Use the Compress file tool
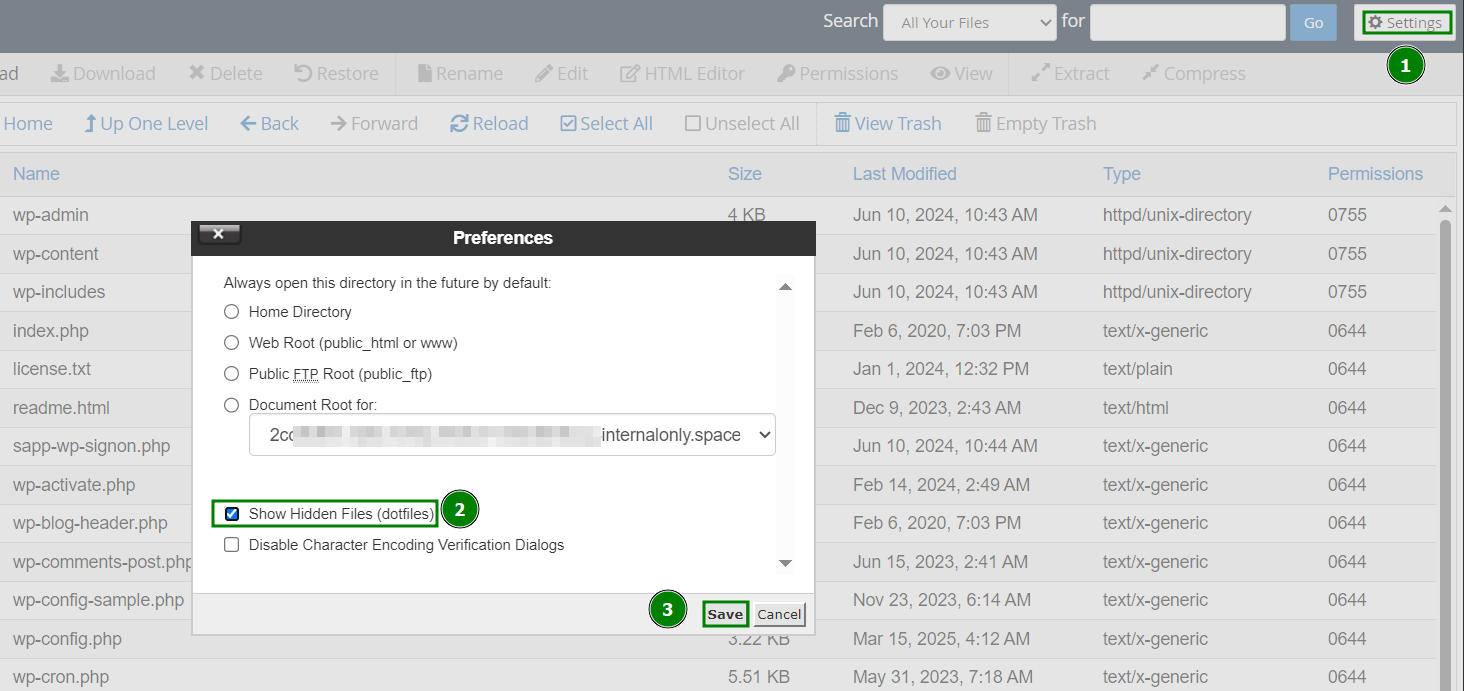1464x691 pixels. click(1193, 73)
